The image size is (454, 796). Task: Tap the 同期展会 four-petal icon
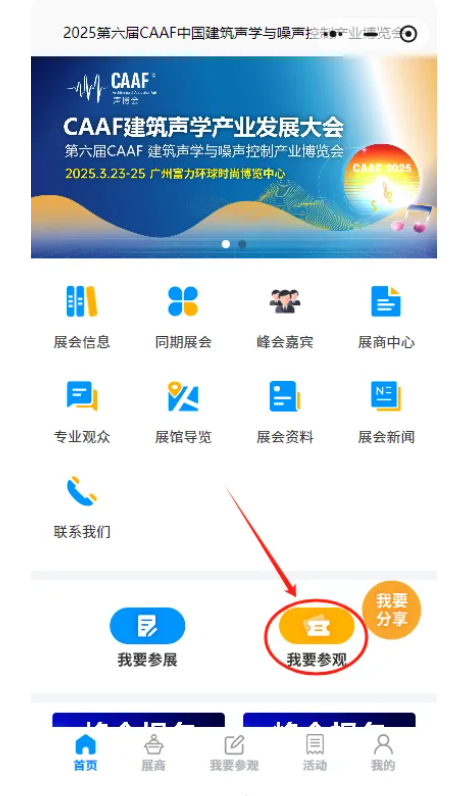point(183,302)
